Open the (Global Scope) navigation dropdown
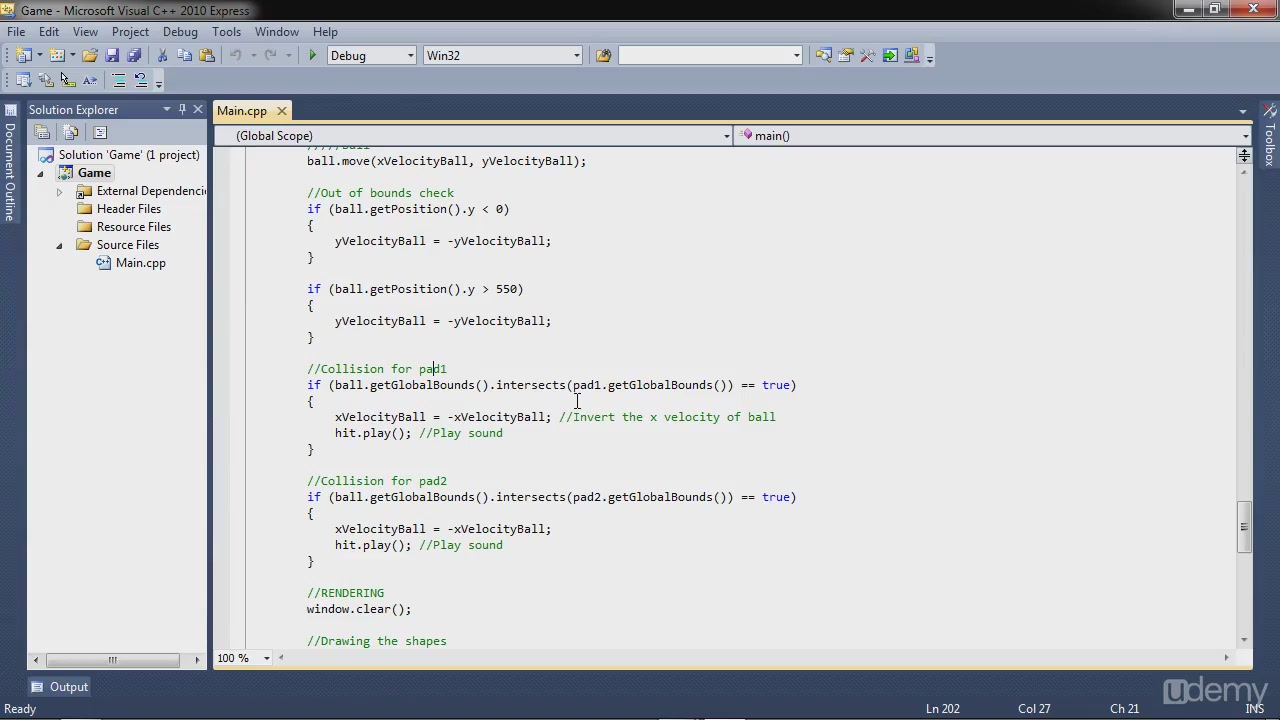Screen dimensions: 1280x720 pos(726,136)
